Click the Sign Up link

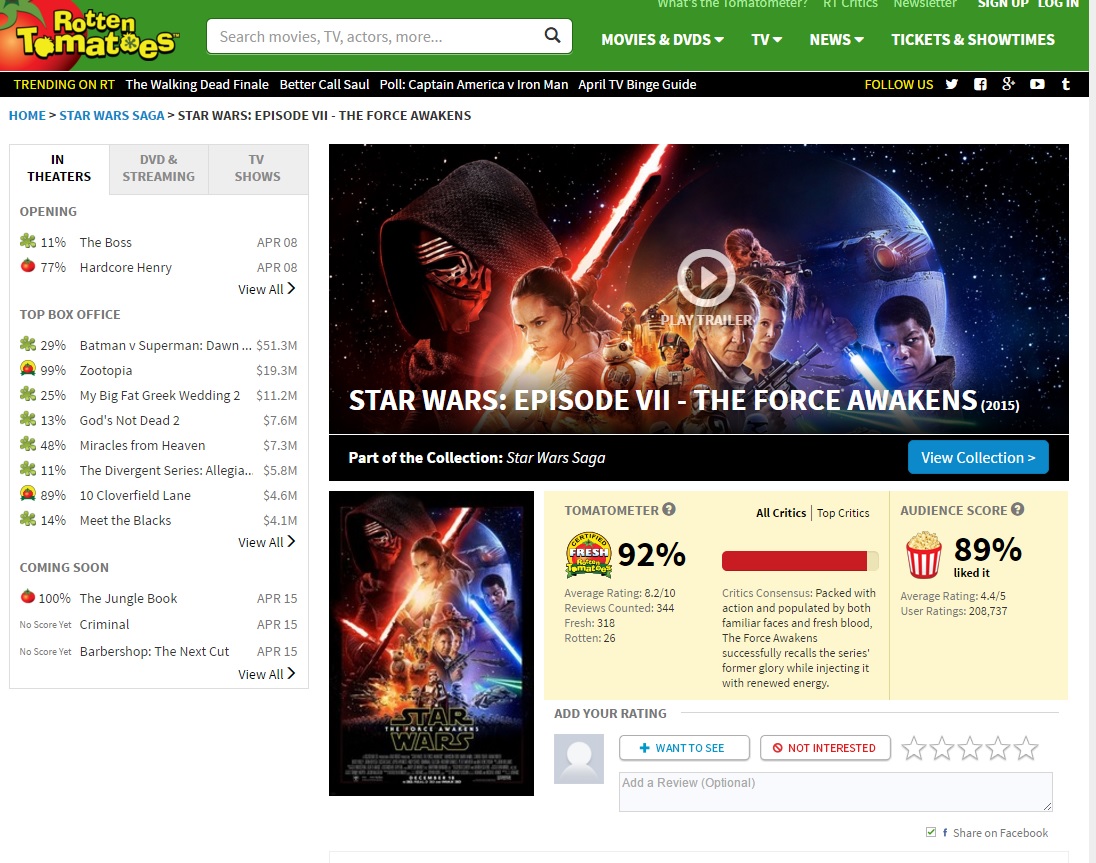pos(1003,4)
